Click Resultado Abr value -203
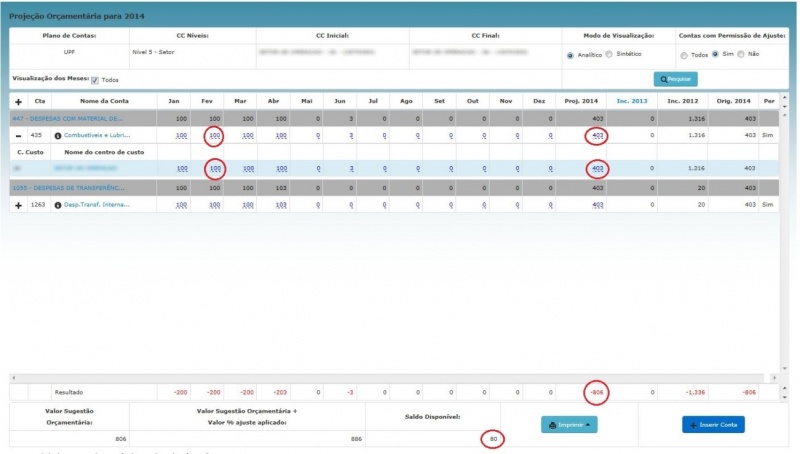The image size is (800, 454). pyautogui.click(x=280, y=393)
